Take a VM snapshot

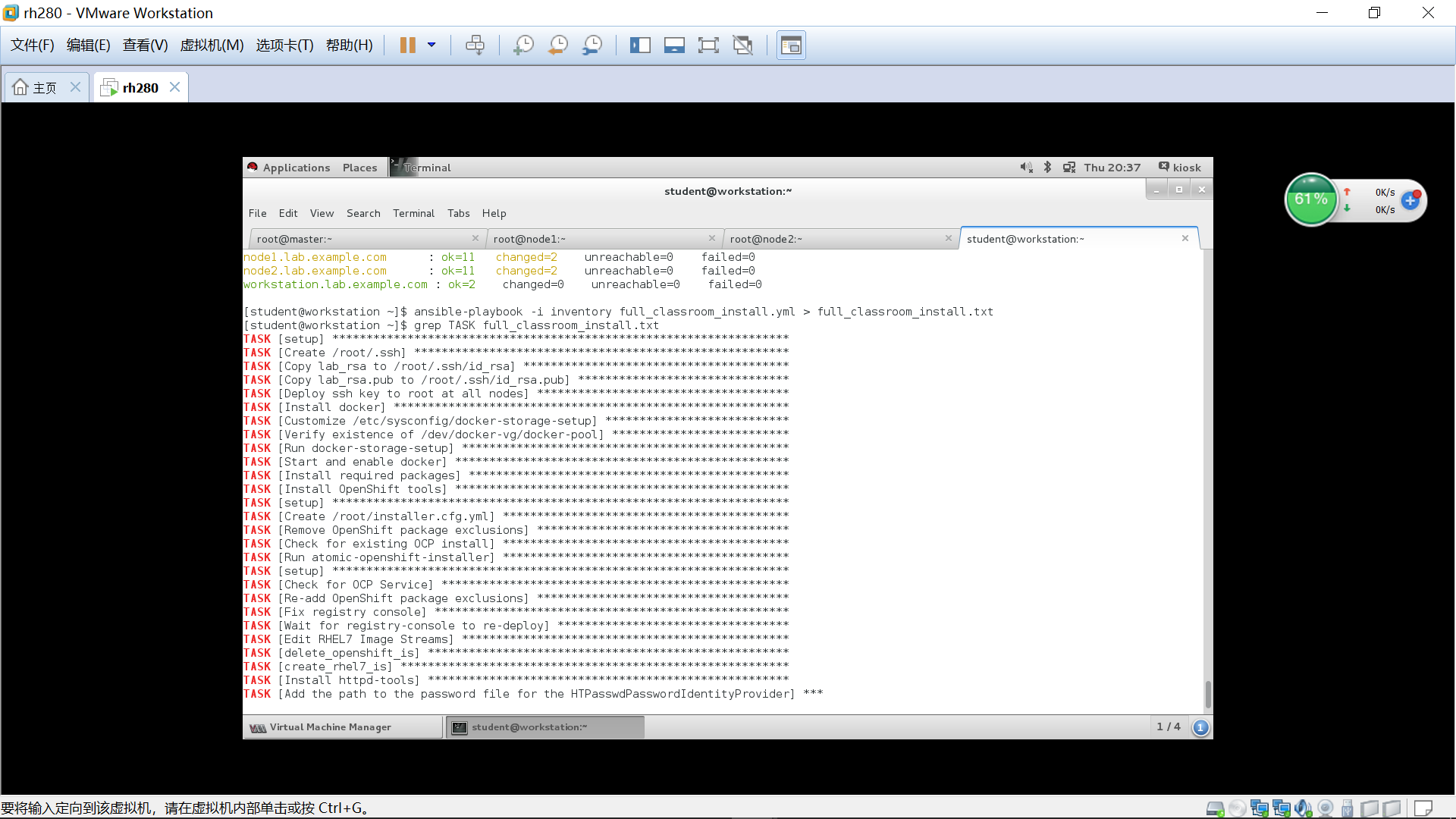[x=523, y=45]
